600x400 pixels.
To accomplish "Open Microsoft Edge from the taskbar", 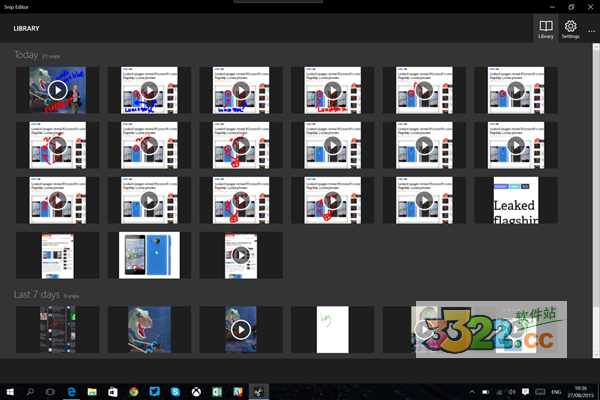I will pyautogui.click(x=72, y=392).
